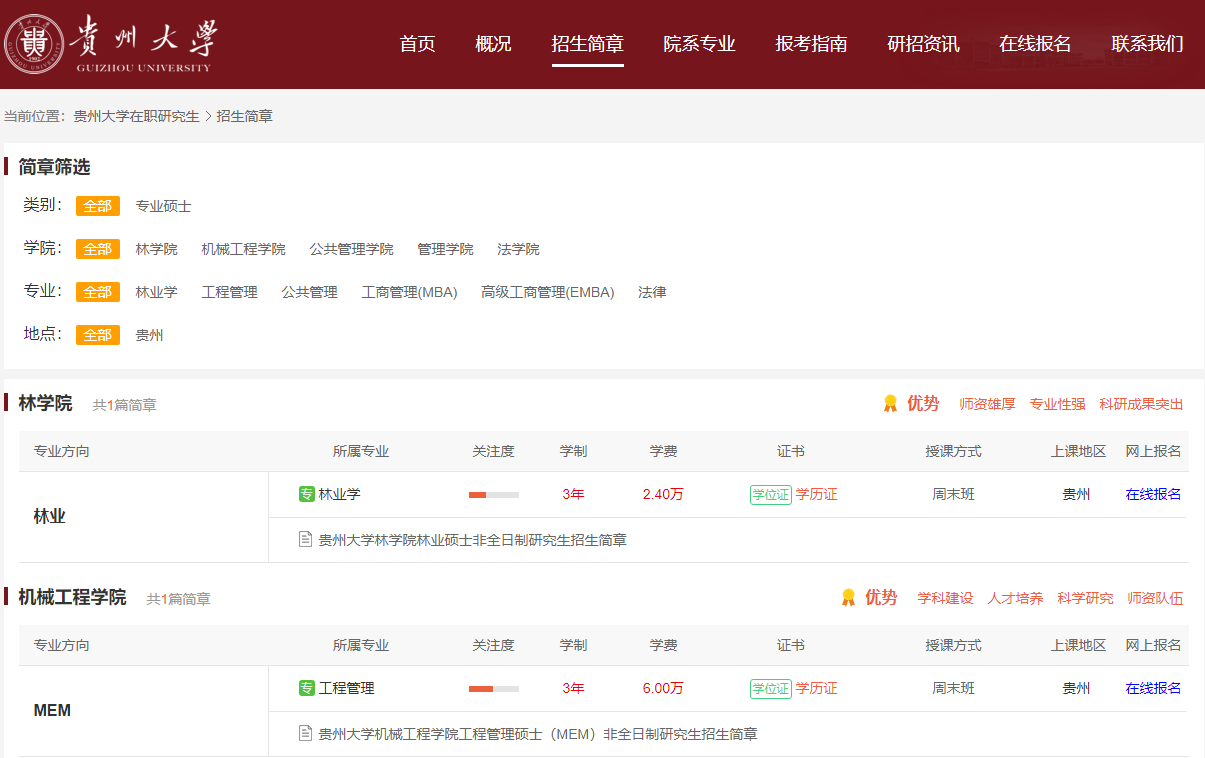Click the 人才培养 advantage tag
Screen dimensions: 1205x758
pyautogui.click(x=1015, y=598)
